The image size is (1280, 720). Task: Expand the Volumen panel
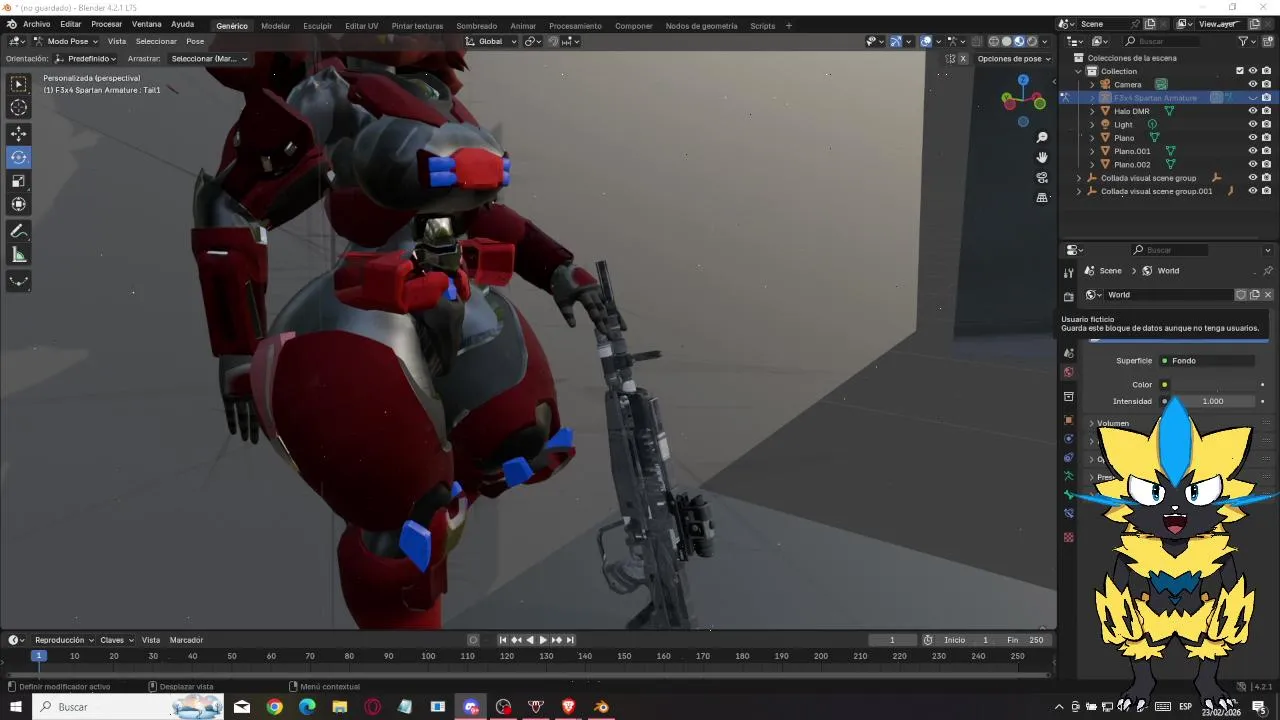(x=1112, y=423)
